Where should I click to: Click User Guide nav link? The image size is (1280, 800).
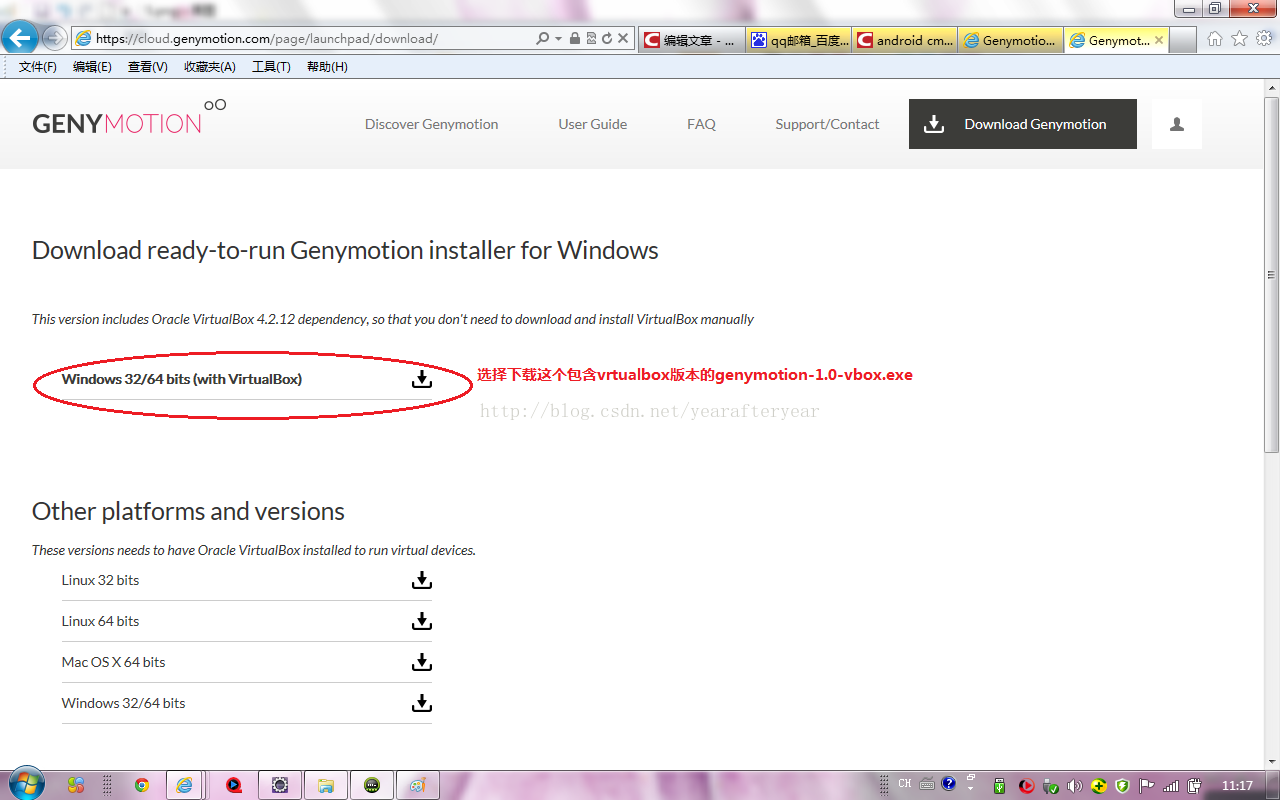tap(593, 124)
